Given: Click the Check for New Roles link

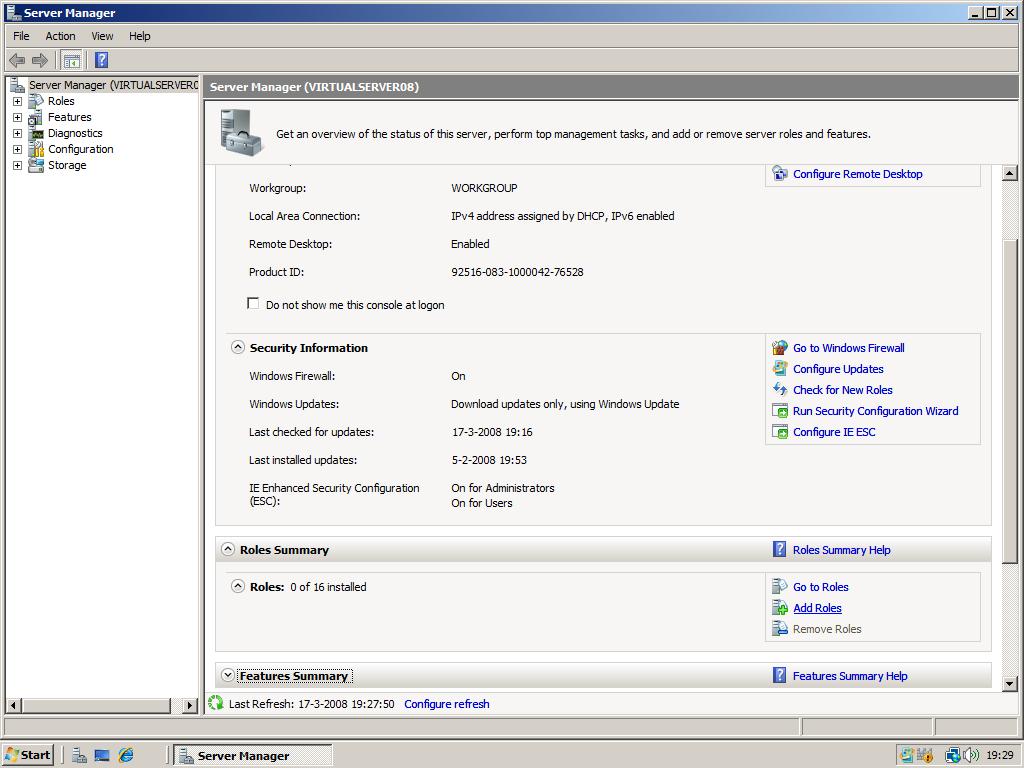Looking at the screenshot, I should (x=842, y=389).
